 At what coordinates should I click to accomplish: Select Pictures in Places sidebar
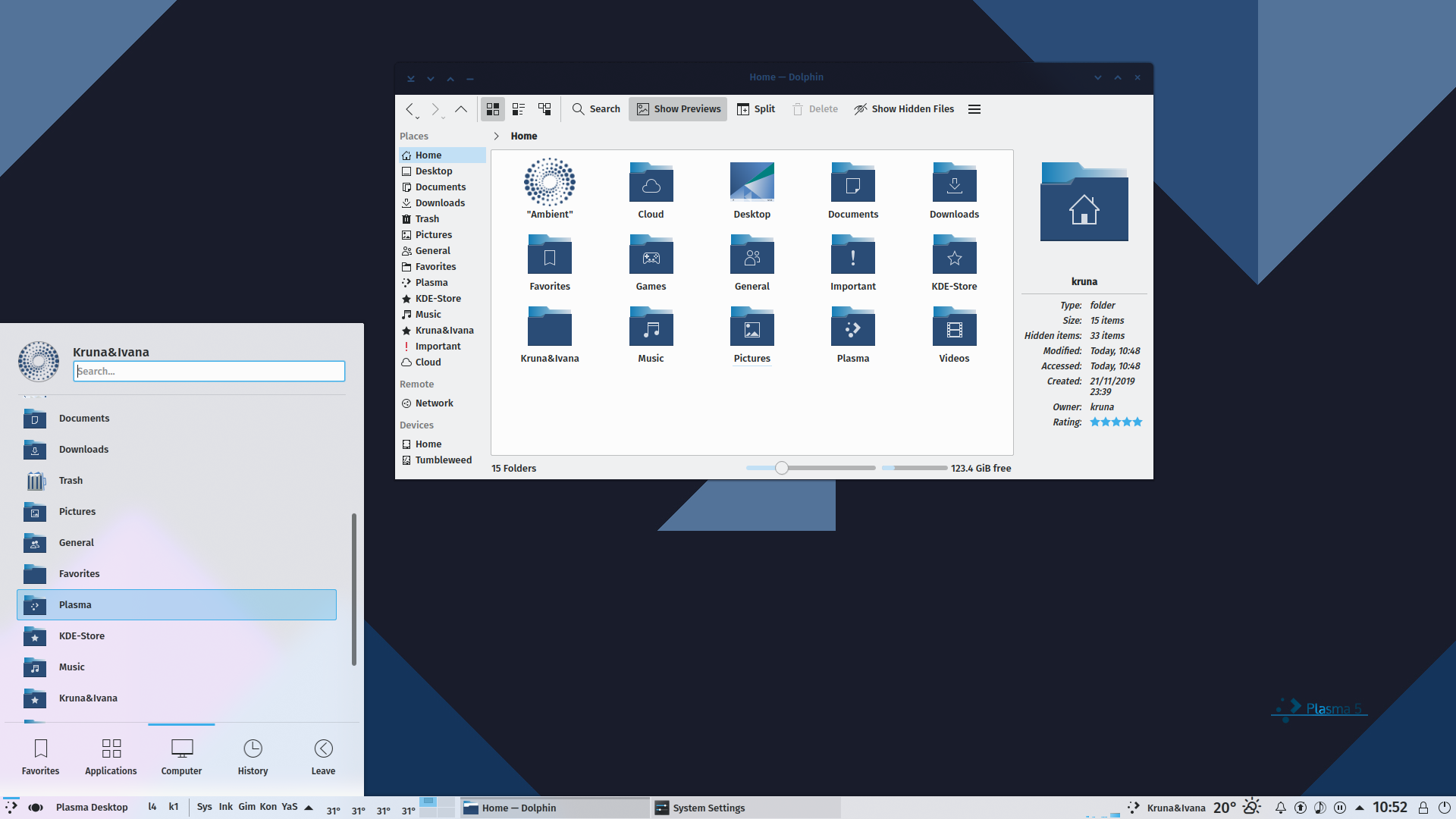click(x=442, y=235)
